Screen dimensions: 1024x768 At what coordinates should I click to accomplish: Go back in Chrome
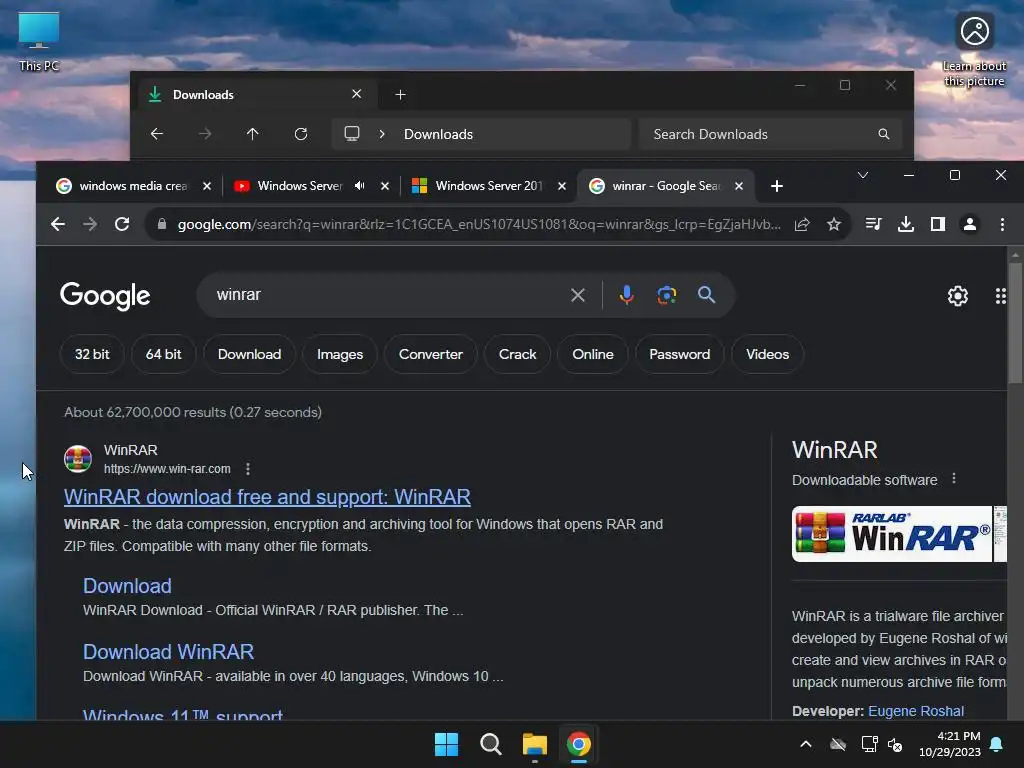pyautogui.click(x=57, y=224)
